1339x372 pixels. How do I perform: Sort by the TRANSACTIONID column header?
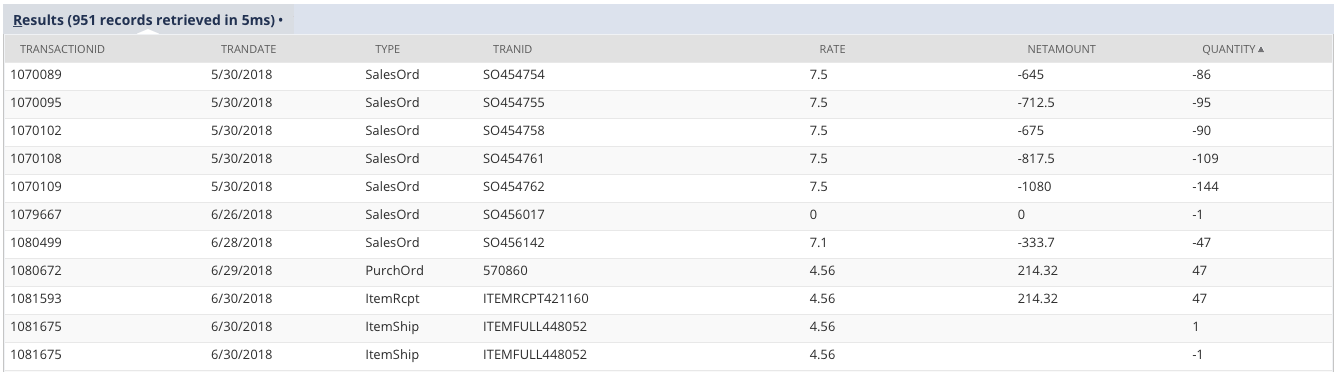63,48
